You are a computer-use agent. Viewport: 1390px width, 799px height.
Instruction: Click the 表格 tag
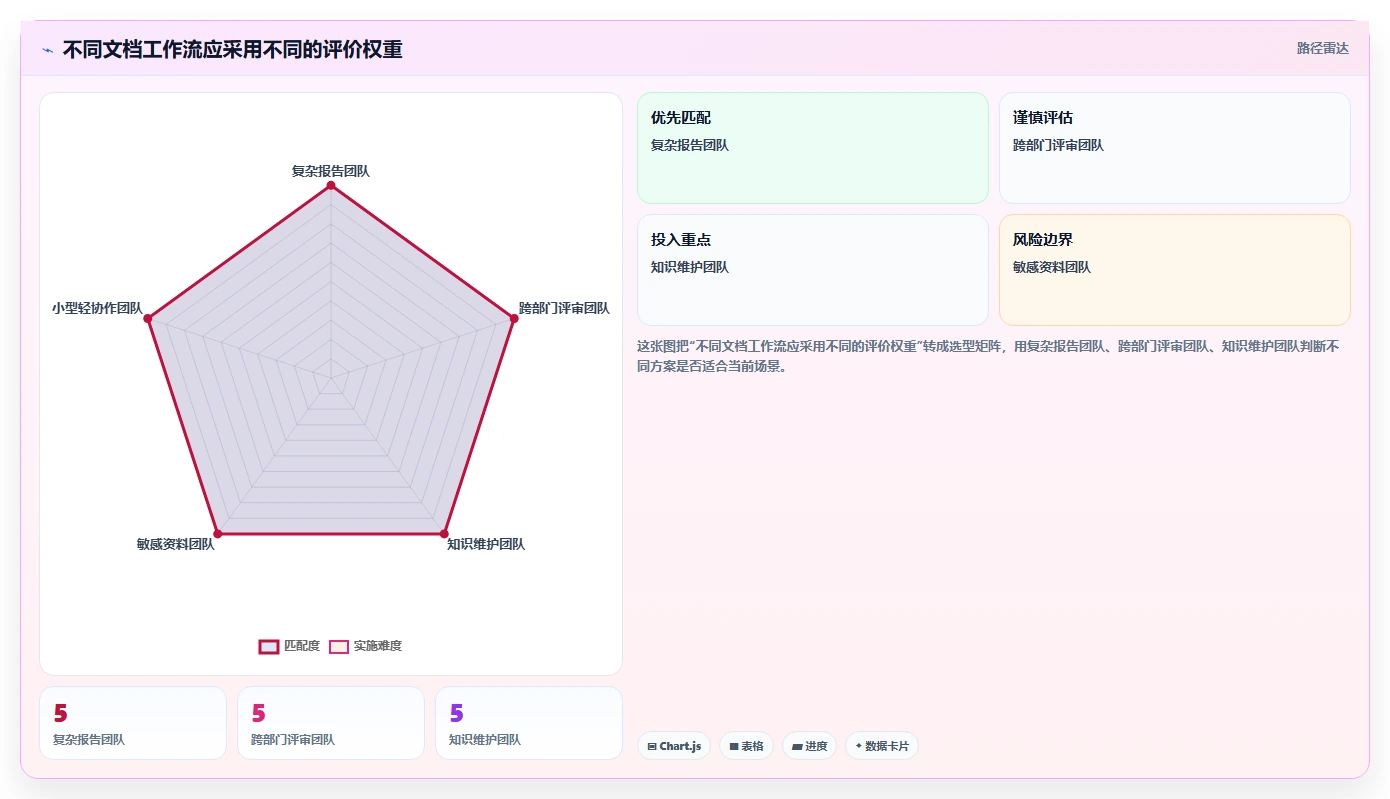tap(746, 746)
